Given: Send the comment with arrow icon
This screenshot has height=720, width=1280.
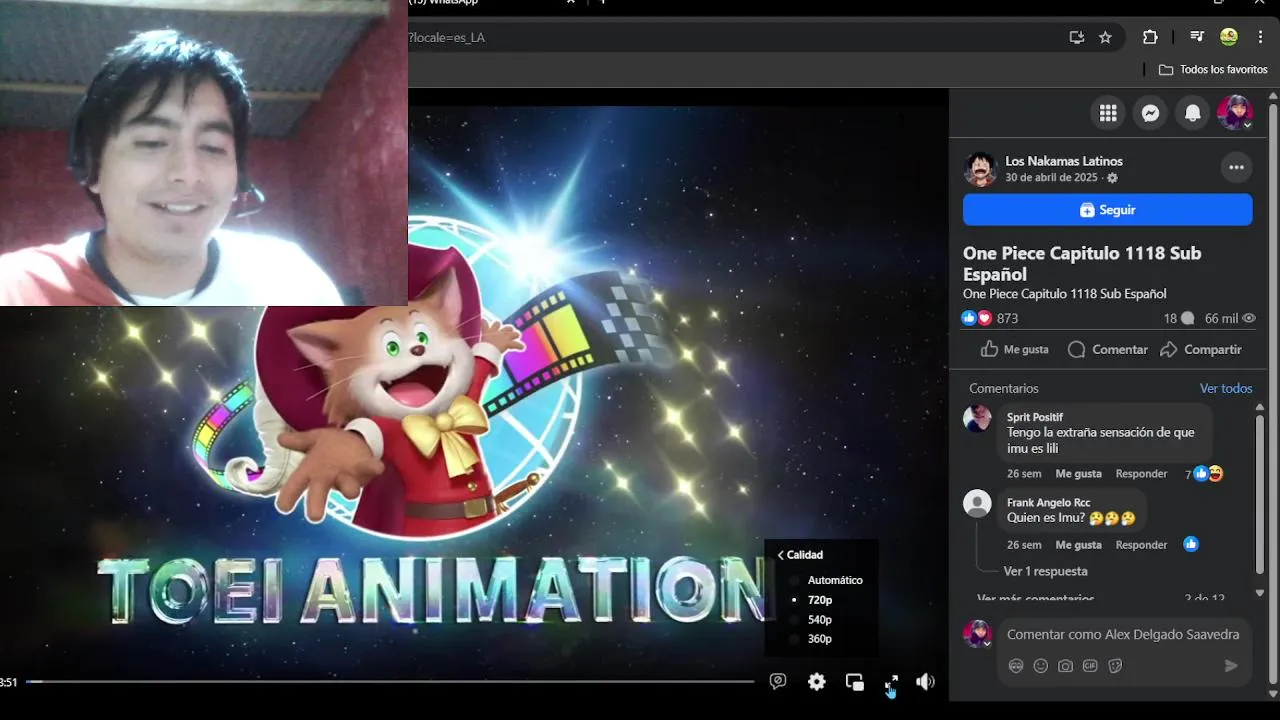Looking at the screenshot, I should 1231,666.
